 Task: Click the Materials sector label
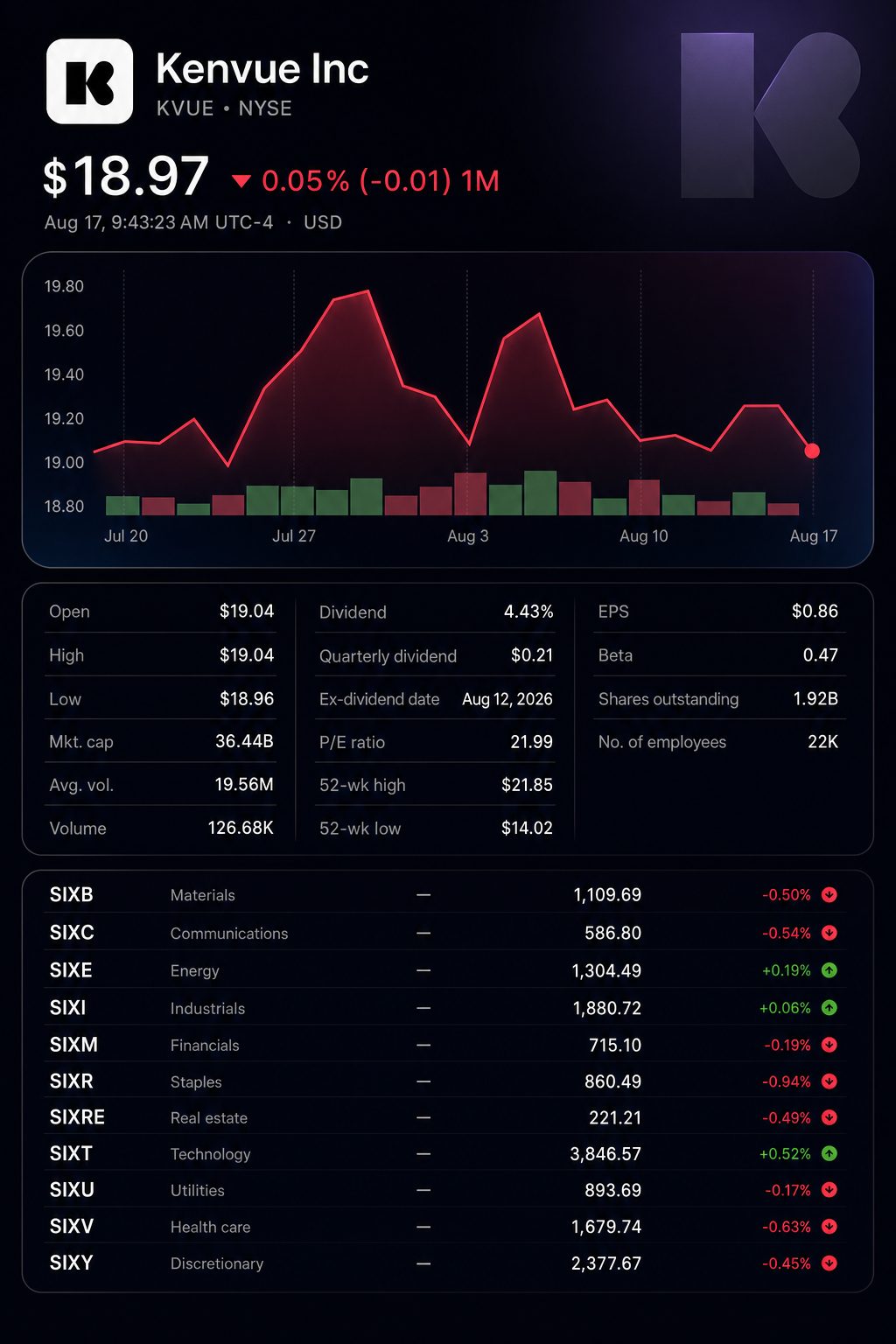pos(203,895)
